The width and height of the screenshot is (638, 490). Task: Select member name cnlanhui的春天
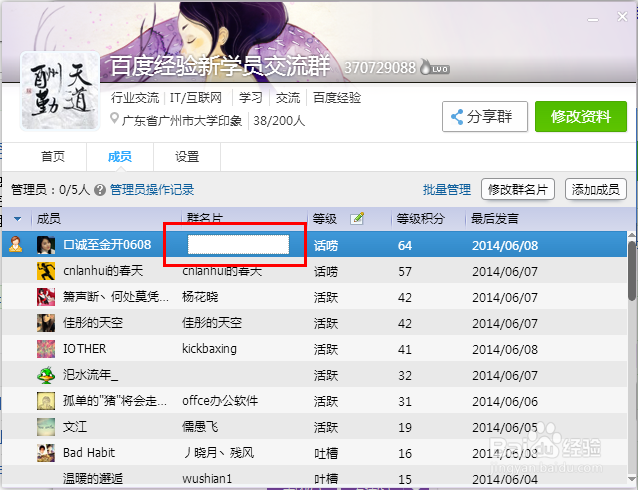coord(103,271)
